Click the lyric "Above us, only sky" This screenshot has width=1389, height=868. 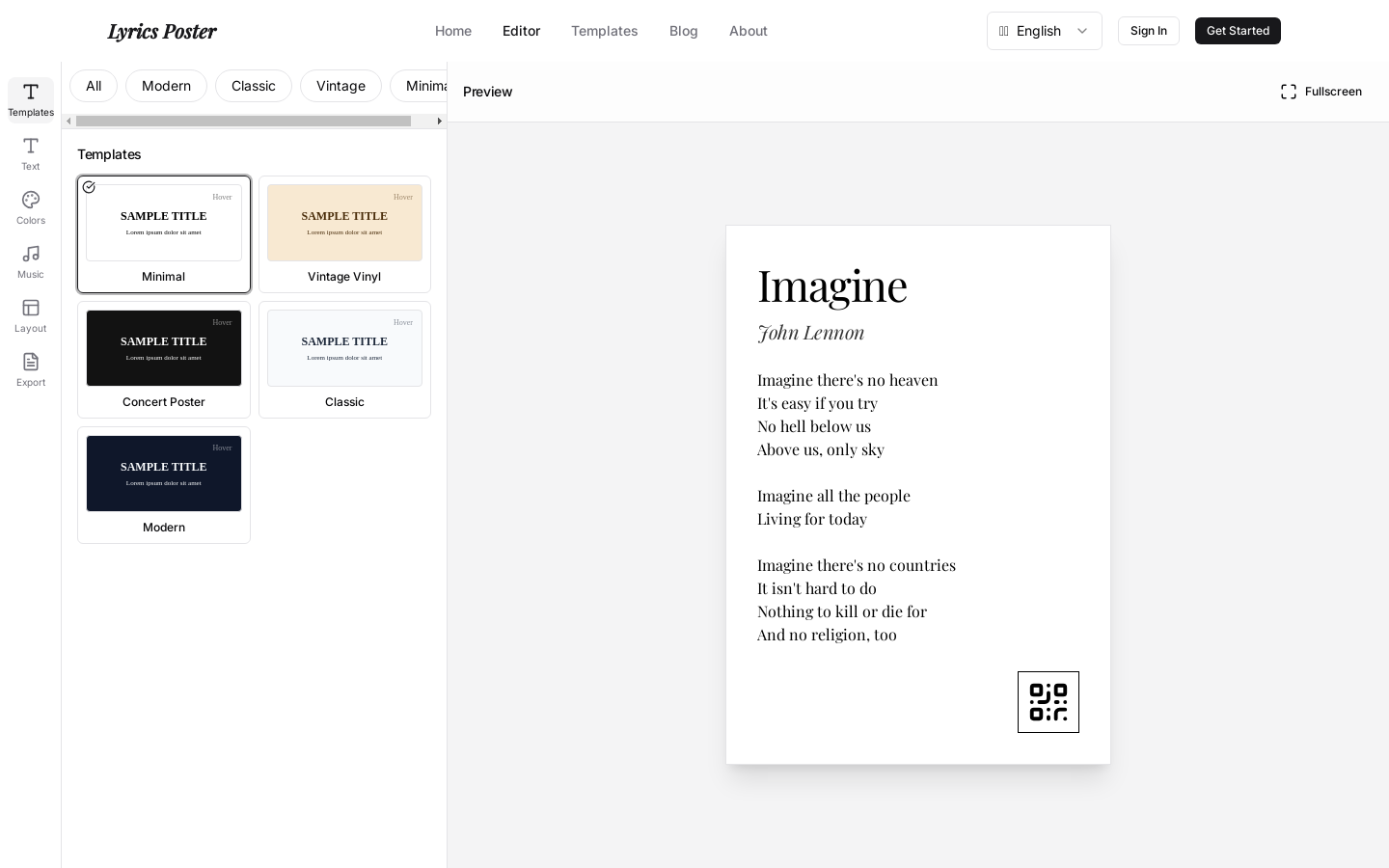pyautogui.click(x=821, y=449)
